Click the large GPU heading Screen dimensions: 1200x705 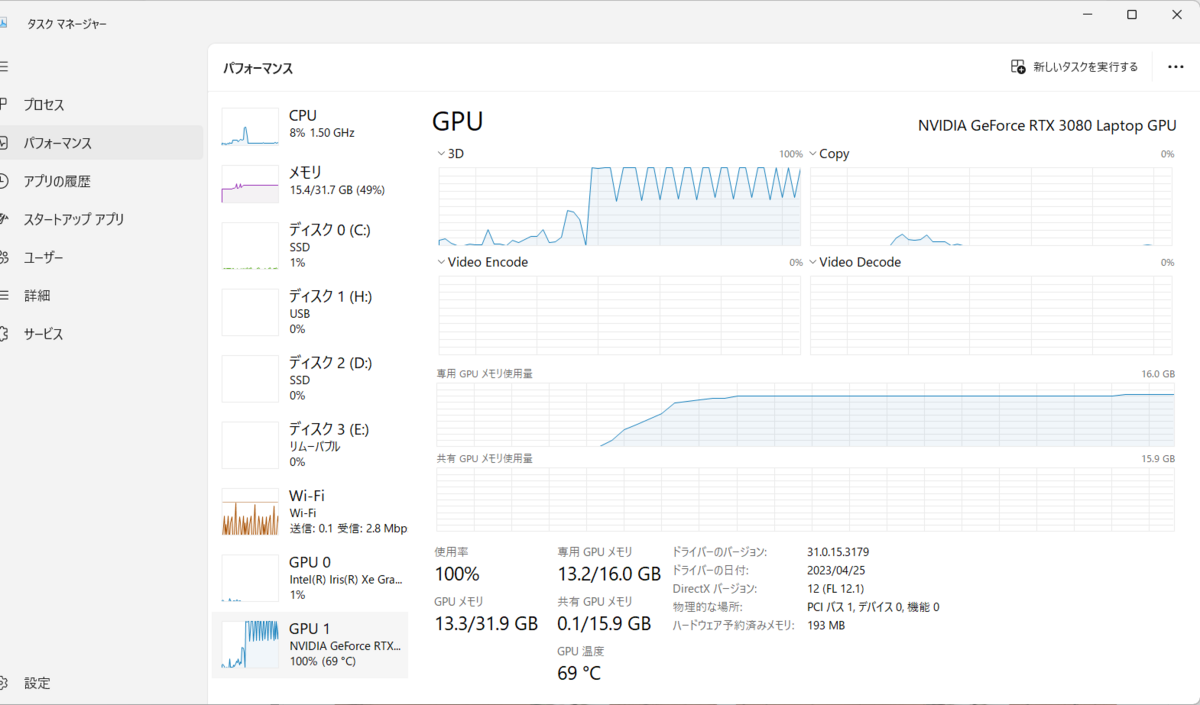click(x=458, y=122)
